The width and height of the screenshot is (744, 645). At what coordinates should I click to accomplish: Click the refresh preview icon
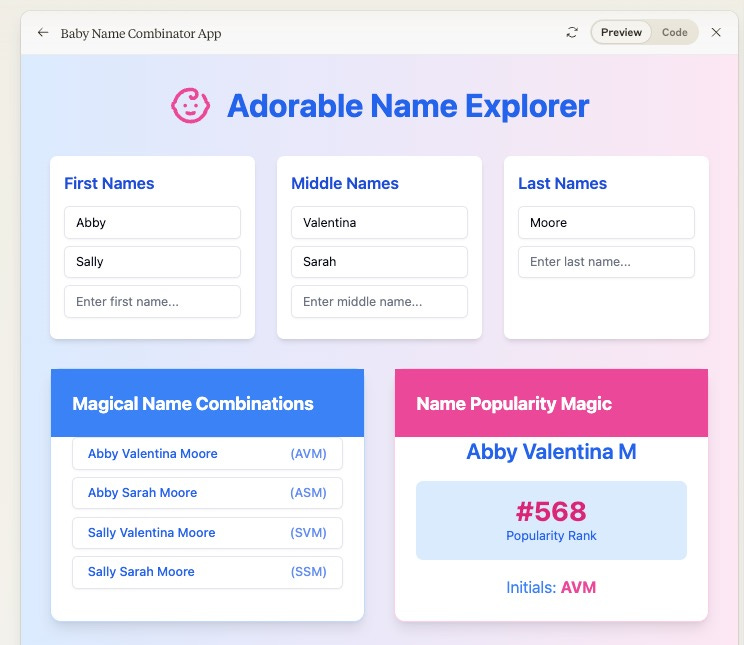coord(572,32)
